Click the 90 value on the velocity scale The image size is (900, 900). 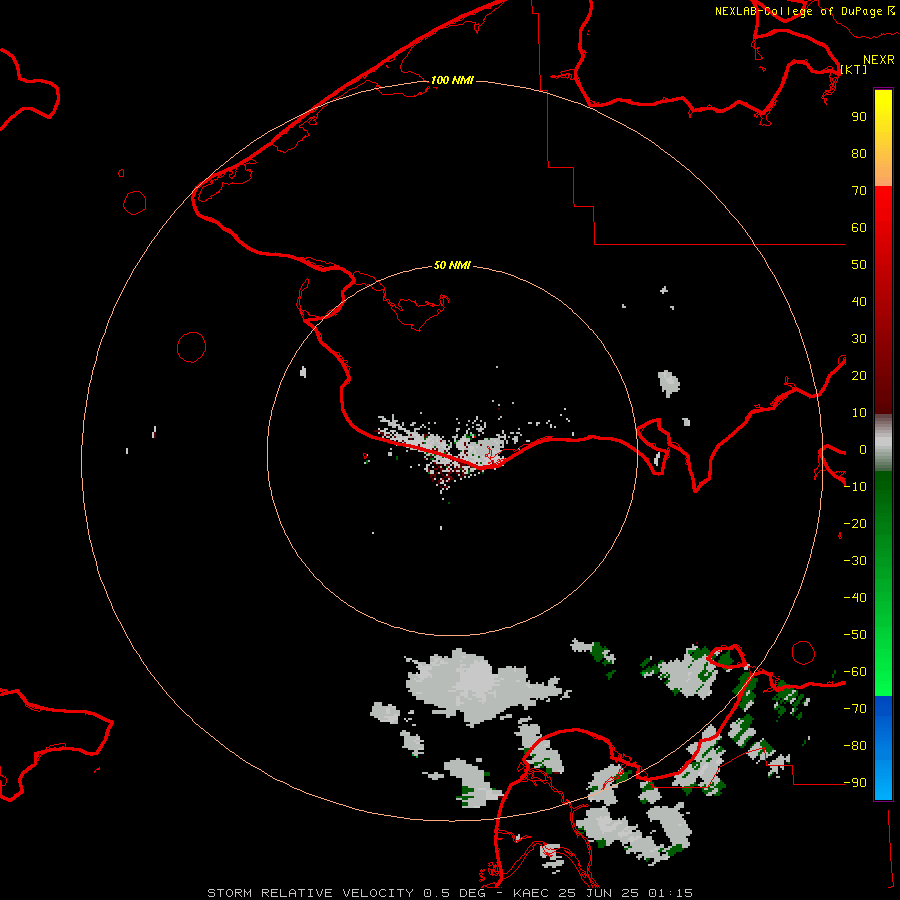[859, 117]
